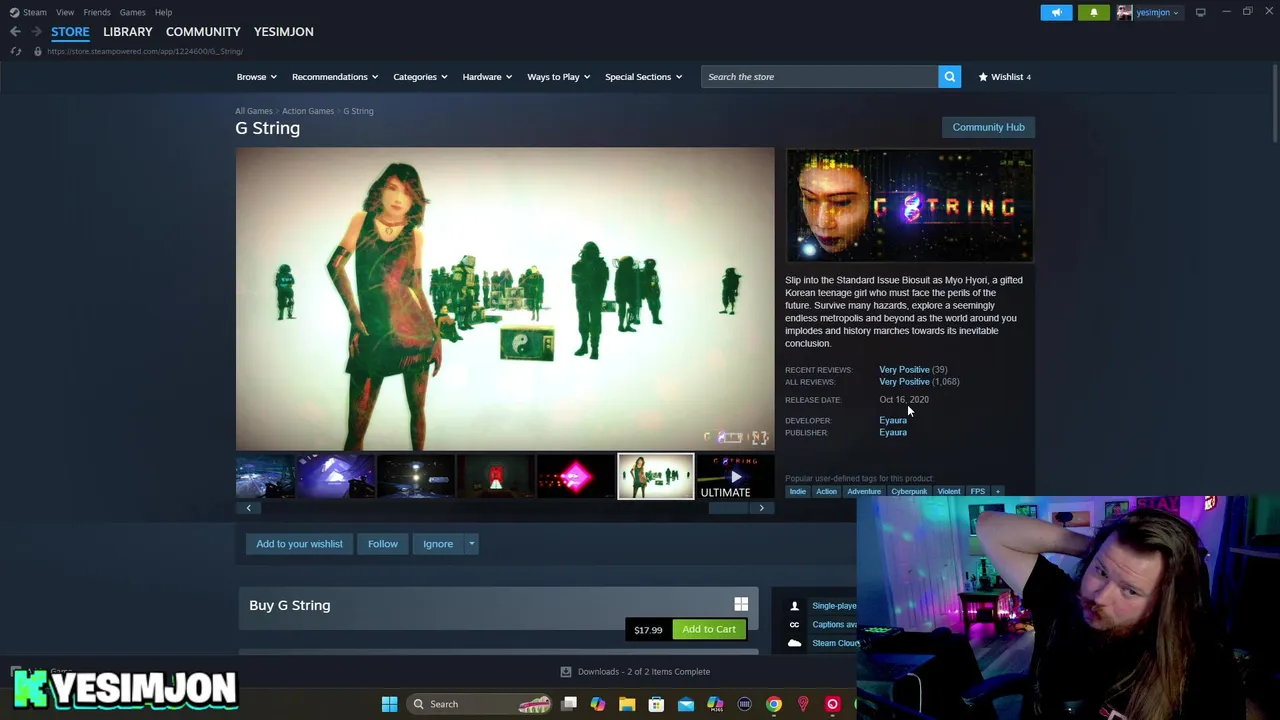Open the yesimjon account dropdown
Screen dimensions: 1280x720
(x=1157, y=12)
